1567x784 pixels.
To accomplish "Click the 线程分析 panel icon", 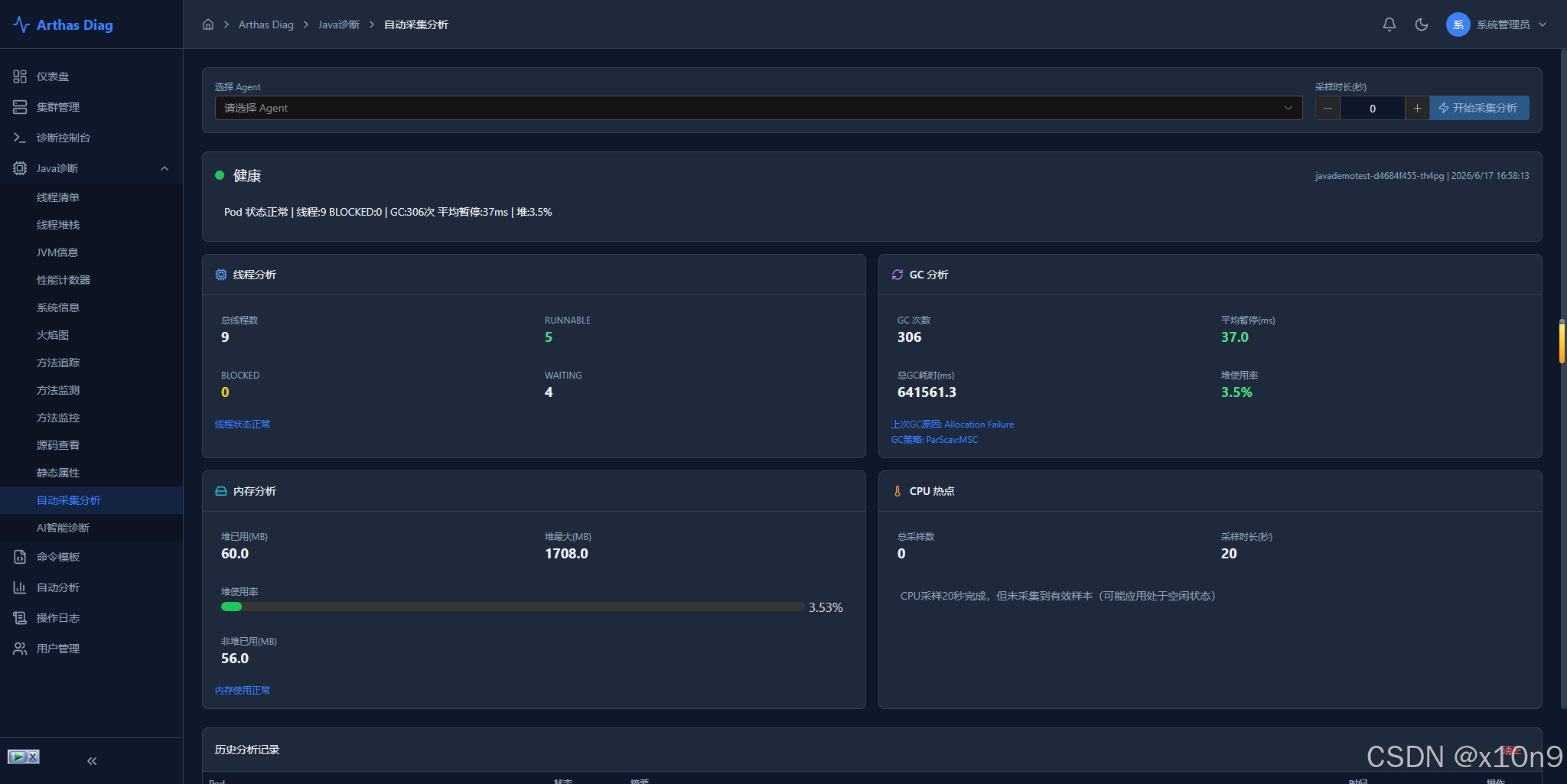I will pyautogui.click(x=221, y=275).
